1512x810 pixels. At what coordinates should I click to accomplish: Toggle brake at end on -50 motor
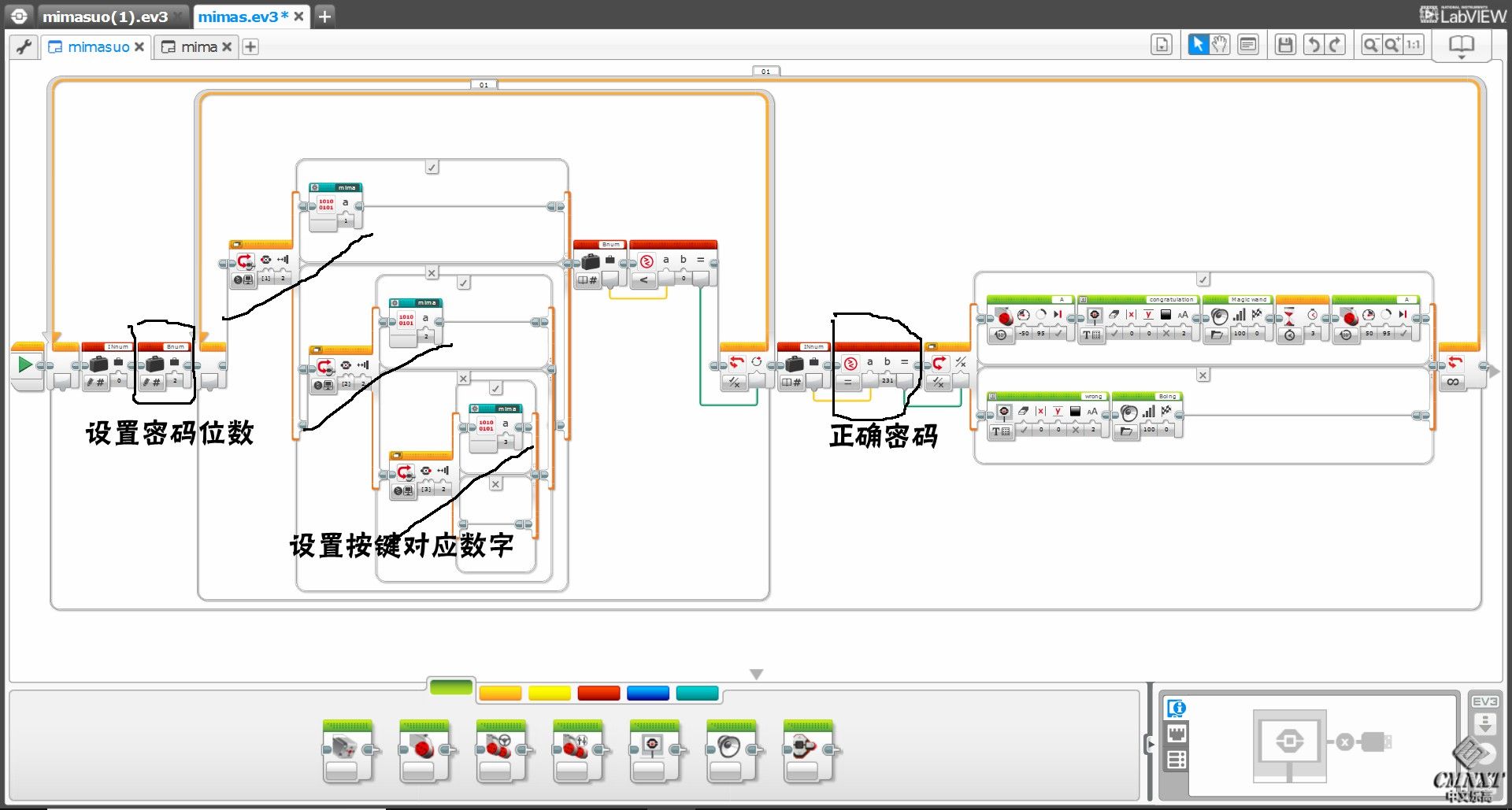tap(1058, 334)
